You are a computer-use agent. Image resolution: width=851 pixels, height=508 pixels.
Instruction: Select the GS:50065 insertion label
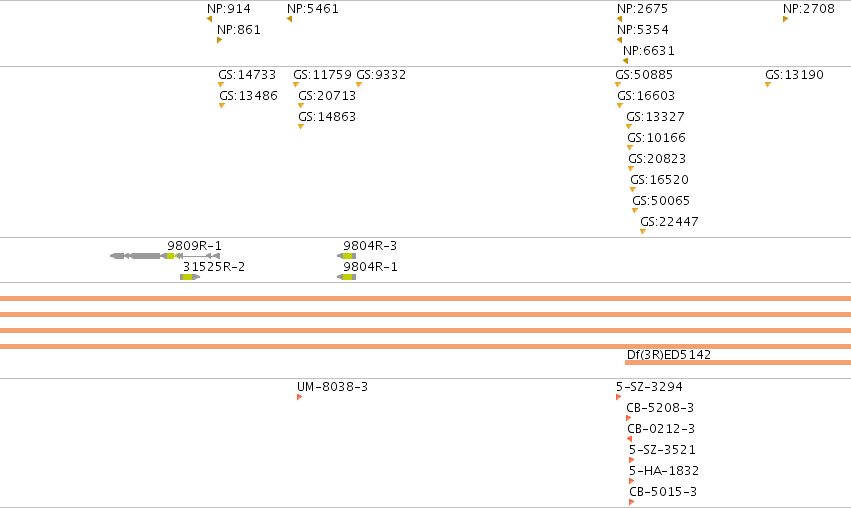(661, 201)
